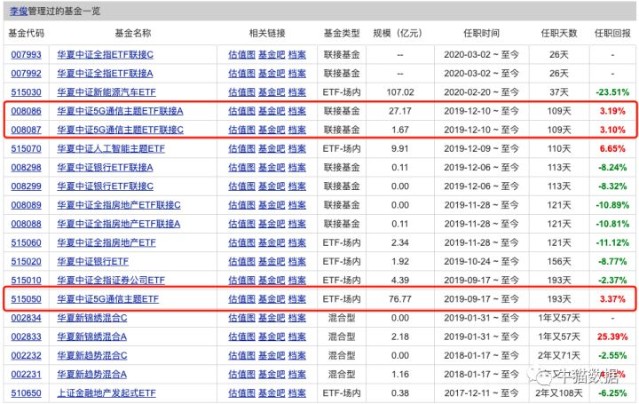Image resolution: width=639 pixels, height=404 pixels.
Task: Open 华夏中证5G通信主题ETF联接C fund page
Action: pyautogui.click(x=120, y=130)
